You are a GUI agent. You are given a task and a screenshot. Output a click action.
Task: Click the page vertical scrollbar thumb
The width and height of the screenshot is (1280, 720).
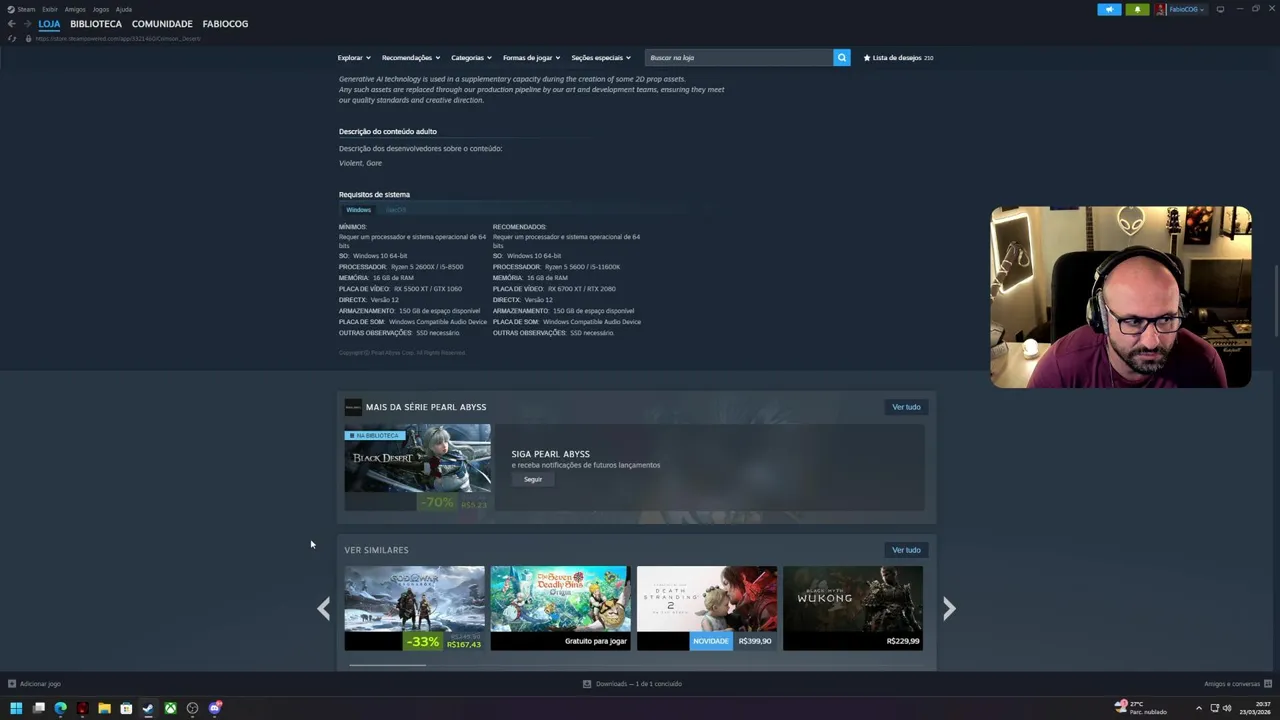tap(1276, 300)
